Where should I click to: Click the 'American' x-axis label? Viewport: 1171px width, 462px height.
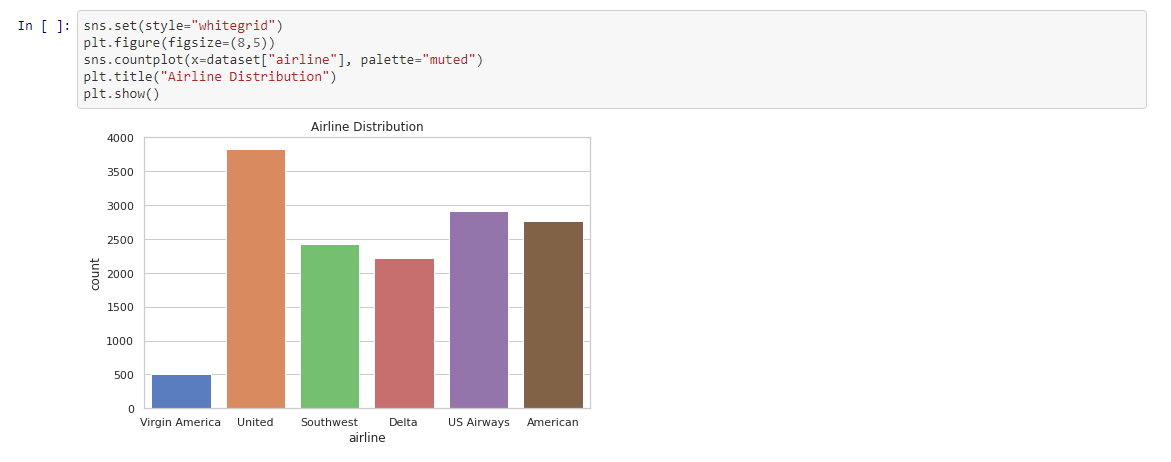(x=553, y=422)
